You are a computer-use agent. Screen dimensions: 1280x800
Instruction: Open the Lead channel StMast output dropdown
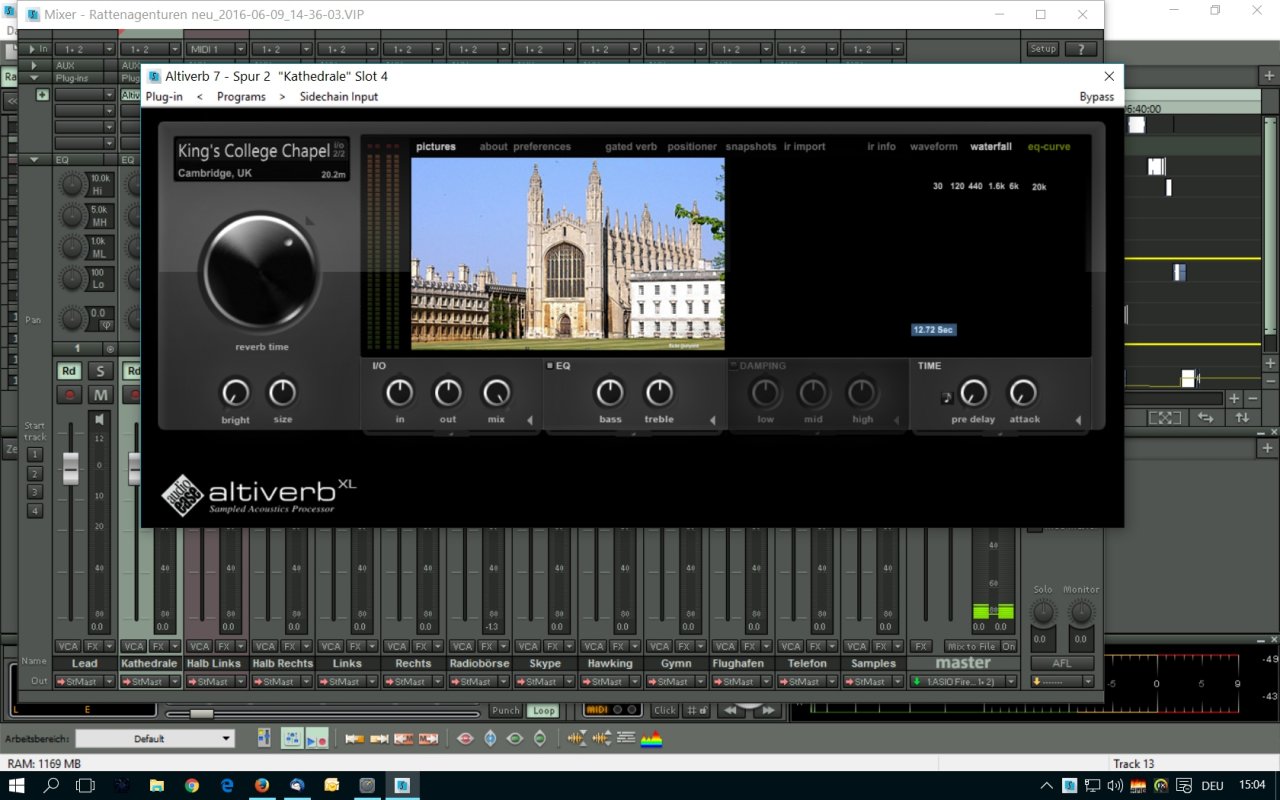110,682
